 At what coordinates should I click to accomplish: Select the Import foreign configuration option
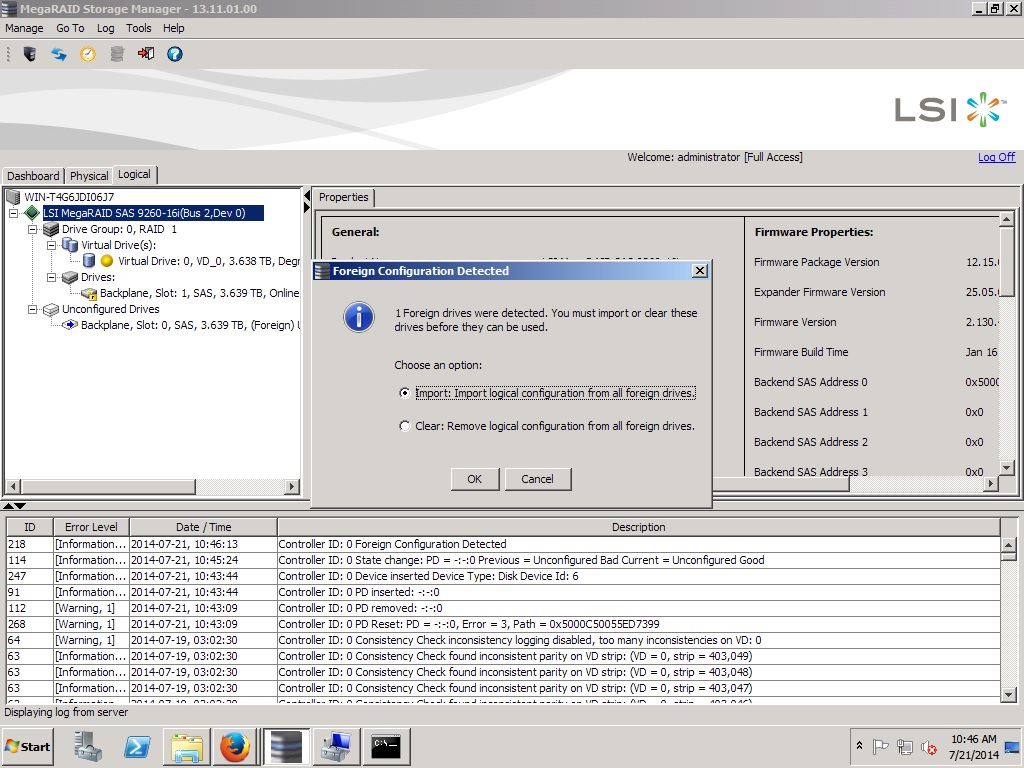pos(404,393)
